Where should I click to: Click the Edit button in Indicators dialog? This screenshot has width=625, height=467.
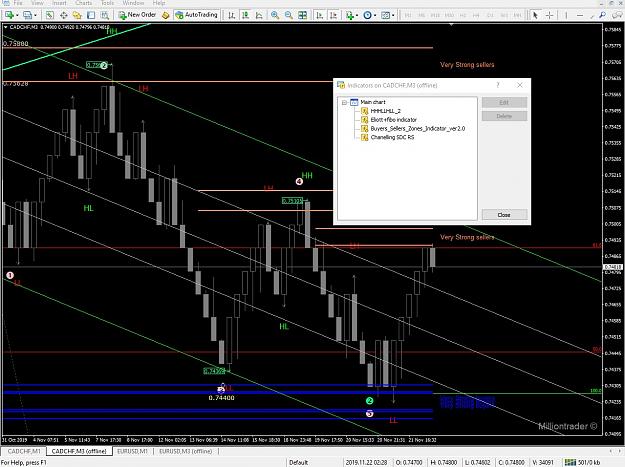504,103
